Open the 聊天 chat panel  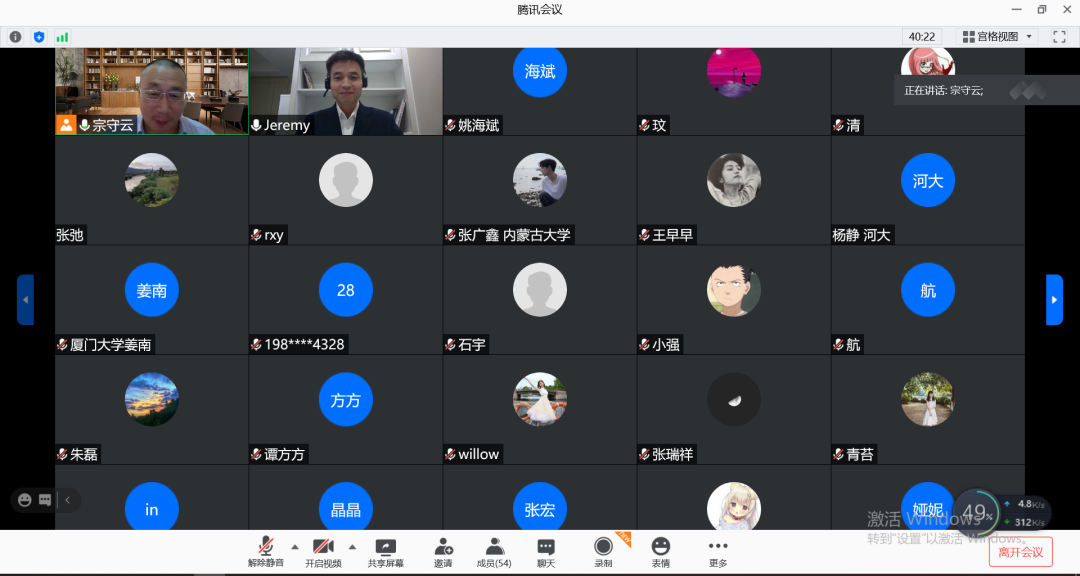546,552
